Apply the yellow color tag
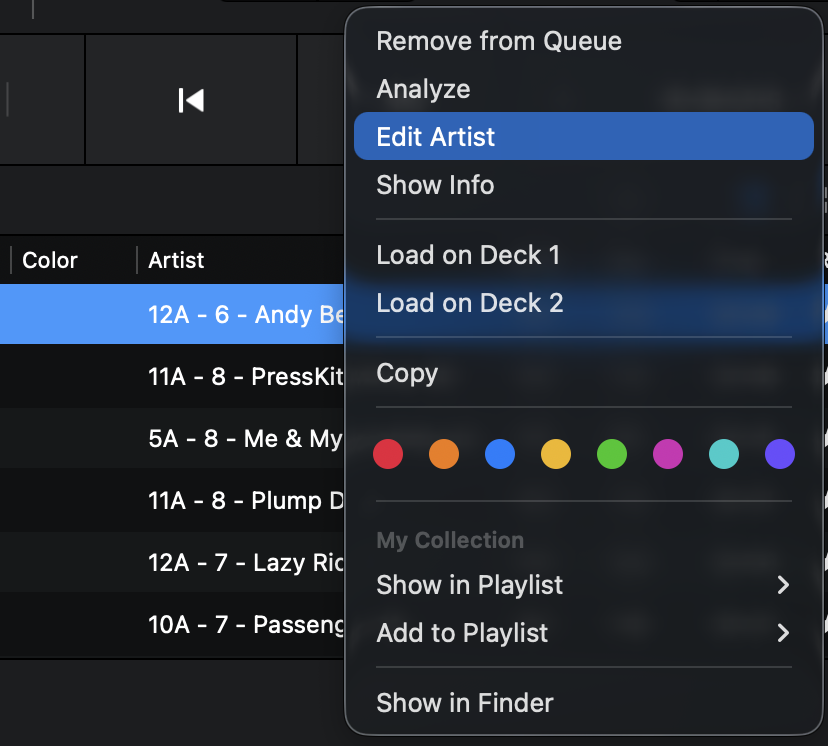828x746 pixels. point(556,455)
